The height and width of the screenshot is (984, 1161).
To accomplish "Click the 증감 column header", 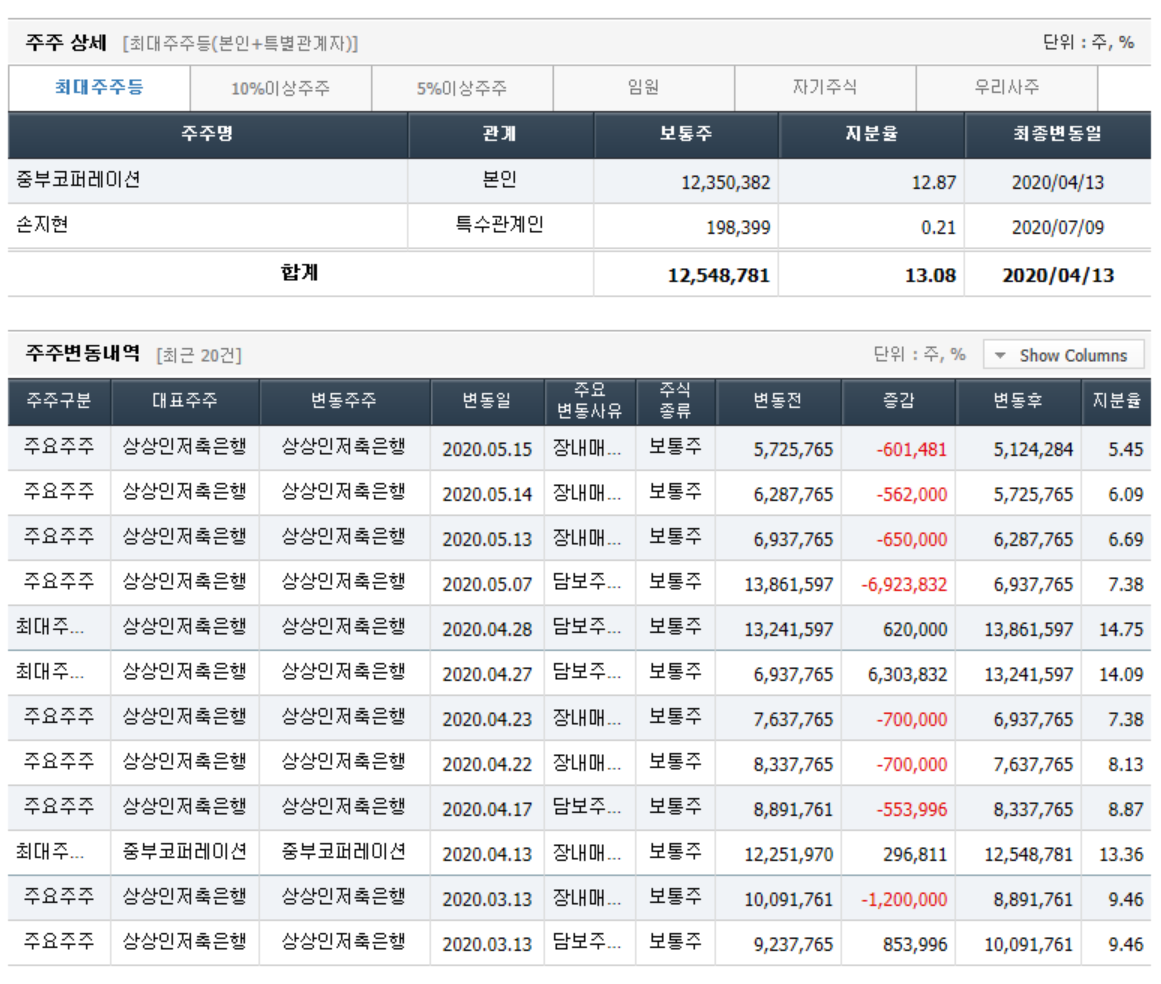I will click(x=898, y=401).
